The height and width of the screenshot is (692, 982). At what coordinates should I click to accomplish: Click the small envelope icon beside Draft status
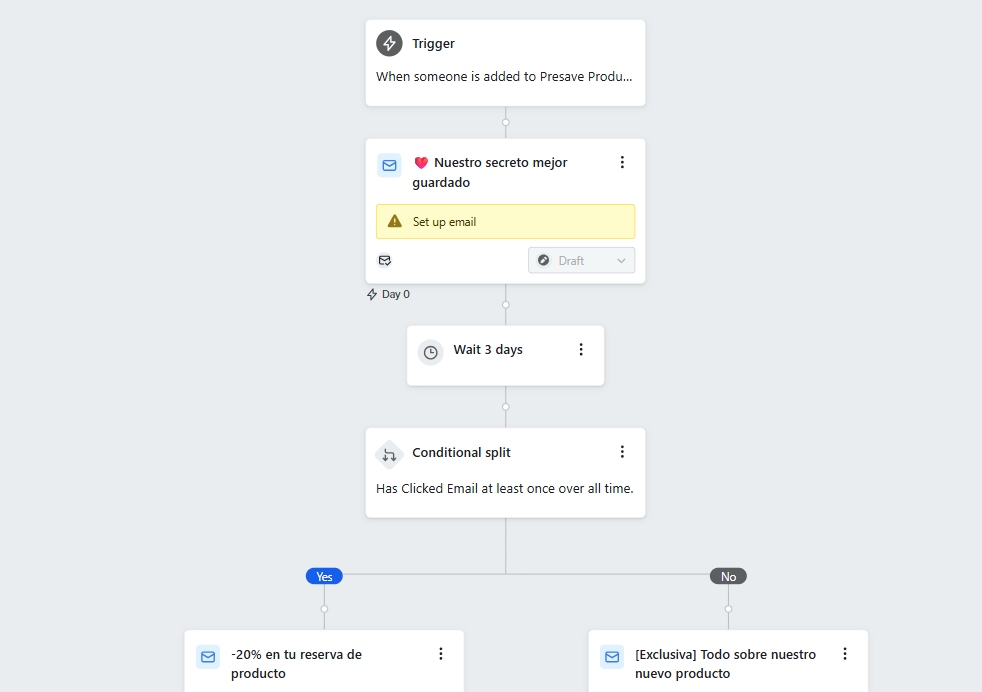pyautogui.click(x=385, y=260)
